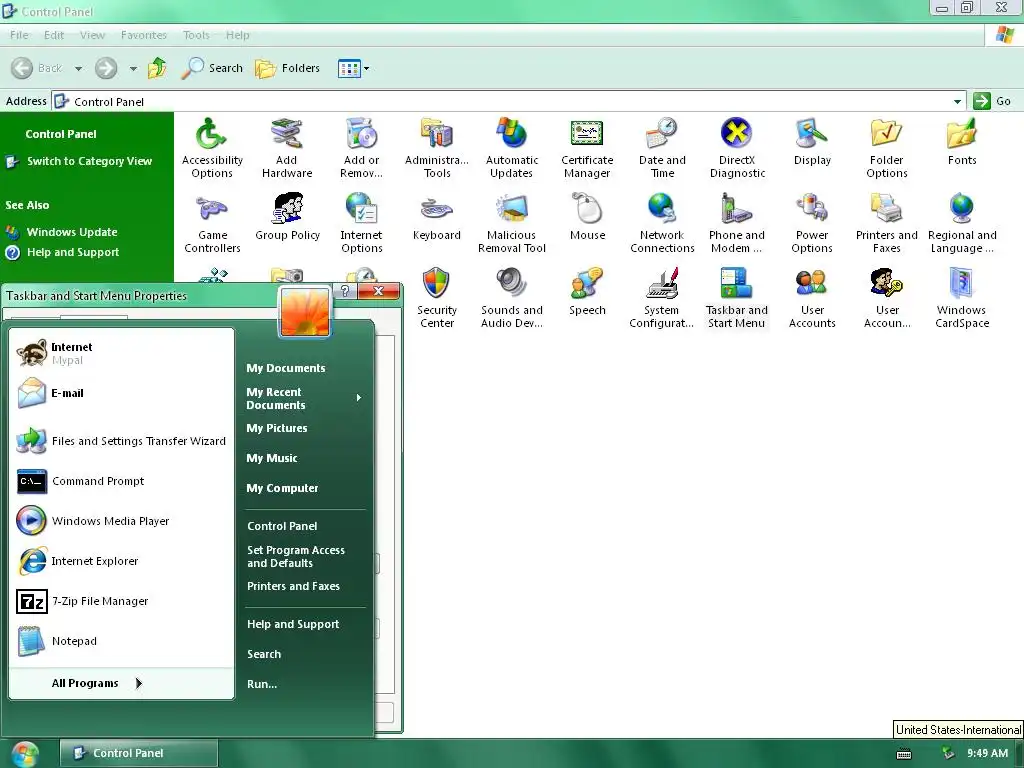1024x768 pixels.
Task: Open User Accounts icon with key
Action: pyautogui.click(x=887, y=298)
